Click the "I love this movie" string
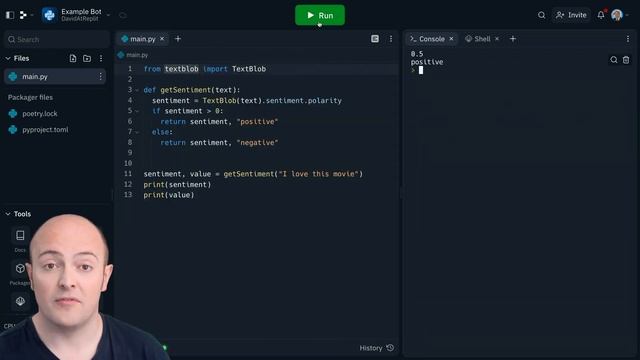 318,174
